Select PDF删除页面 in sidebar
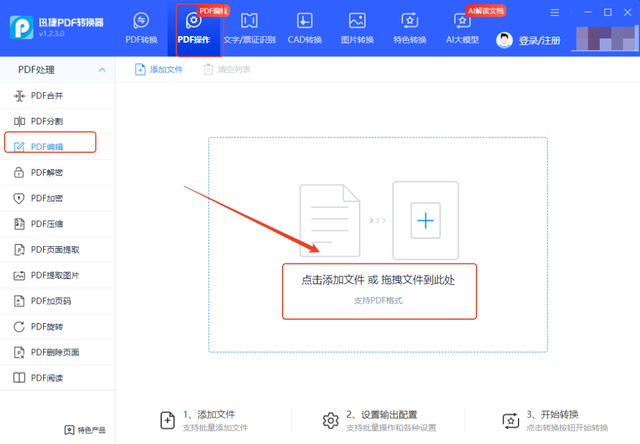 [x=58, y=352]
